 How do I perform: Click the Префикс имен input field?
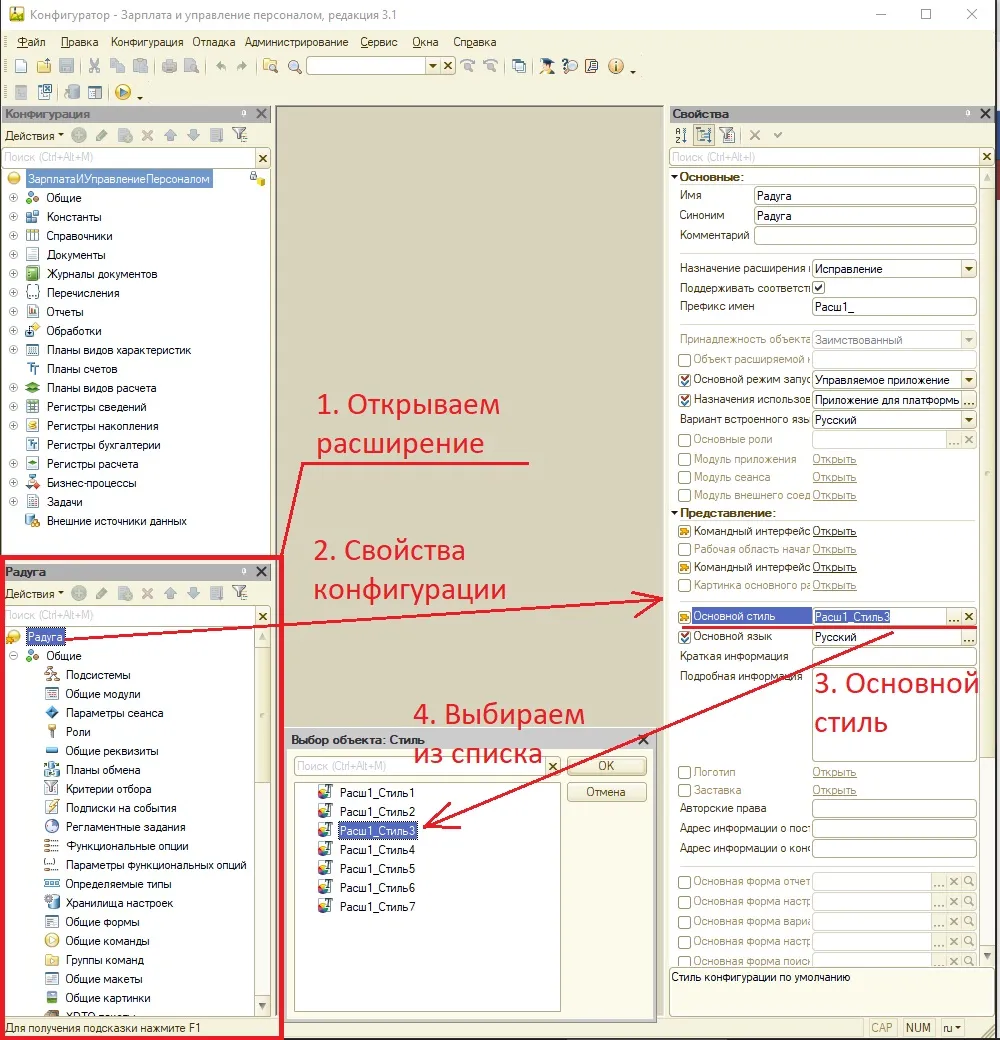click(894, 306)
